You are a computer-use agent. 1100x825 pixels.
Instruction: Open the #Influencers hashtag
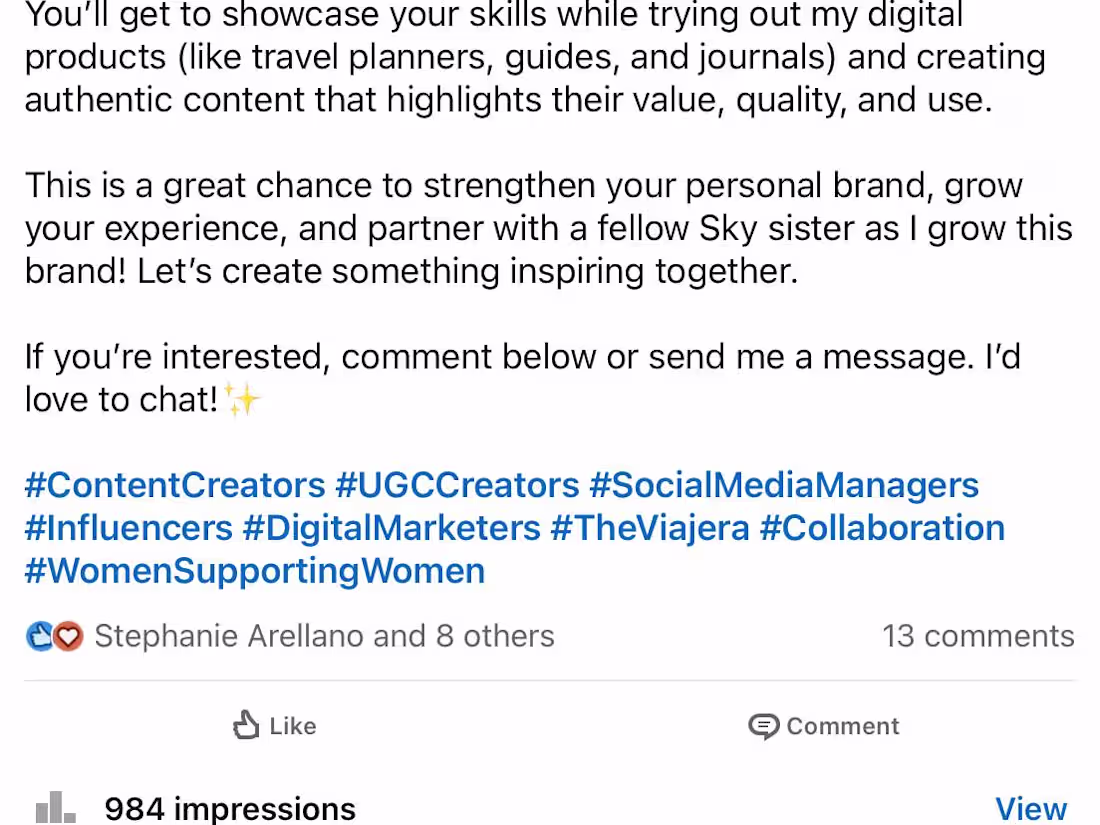tap(128, 528)
